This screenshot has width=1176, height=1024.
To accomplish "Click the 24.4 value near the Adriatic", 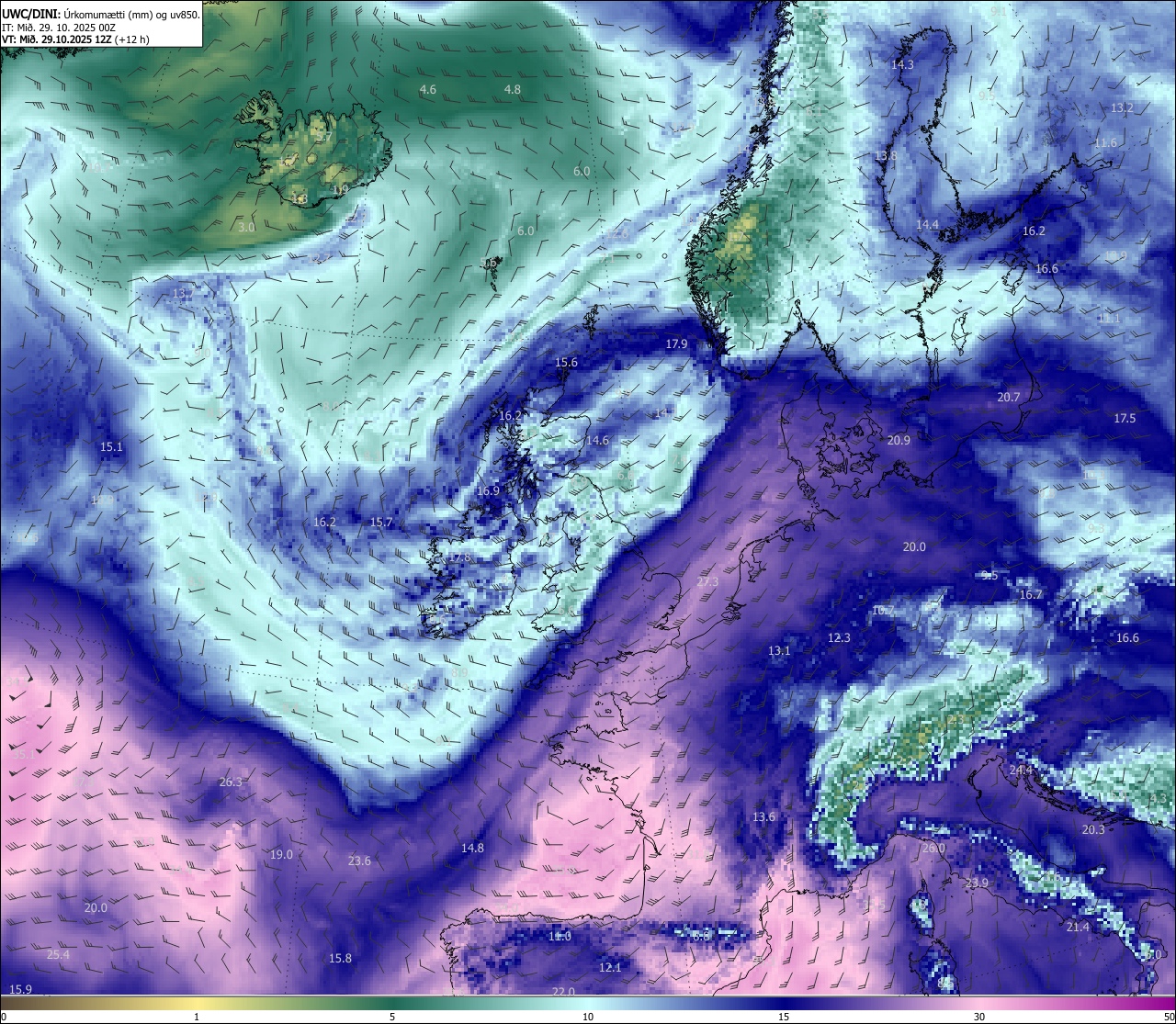I will click(x=1021, y=770).
